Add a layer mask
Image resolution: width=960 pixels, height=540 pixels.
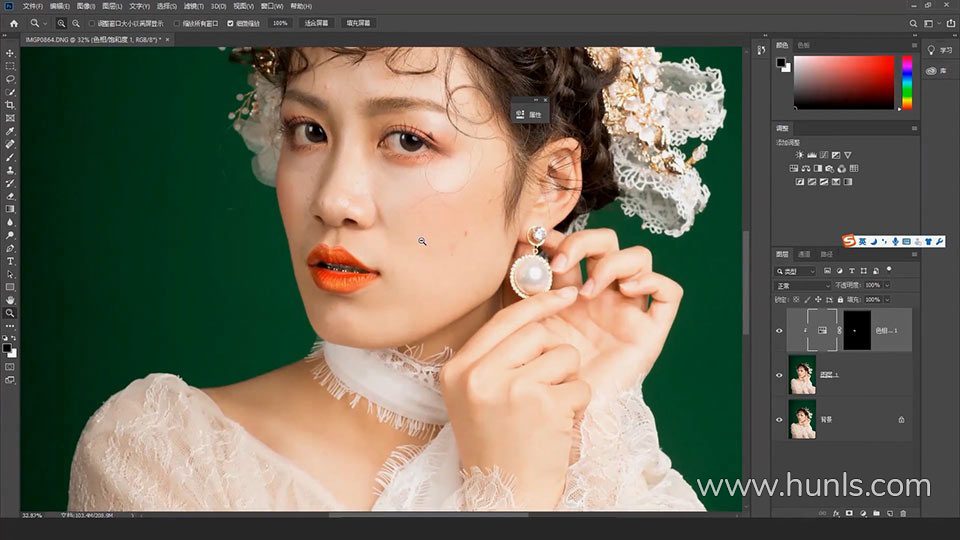[849, 513]
